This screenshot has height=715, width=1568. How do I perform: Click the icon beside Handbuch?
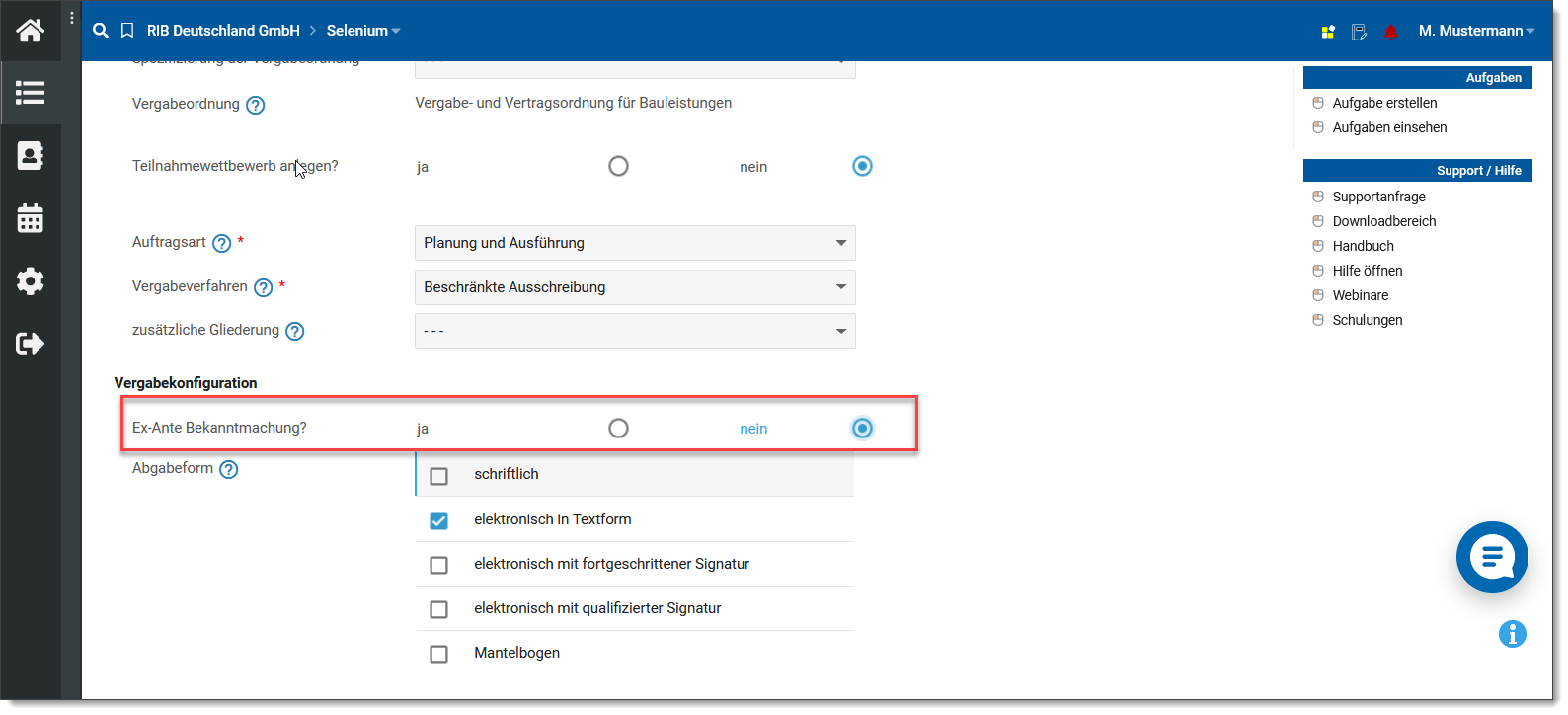[1318, 246]
